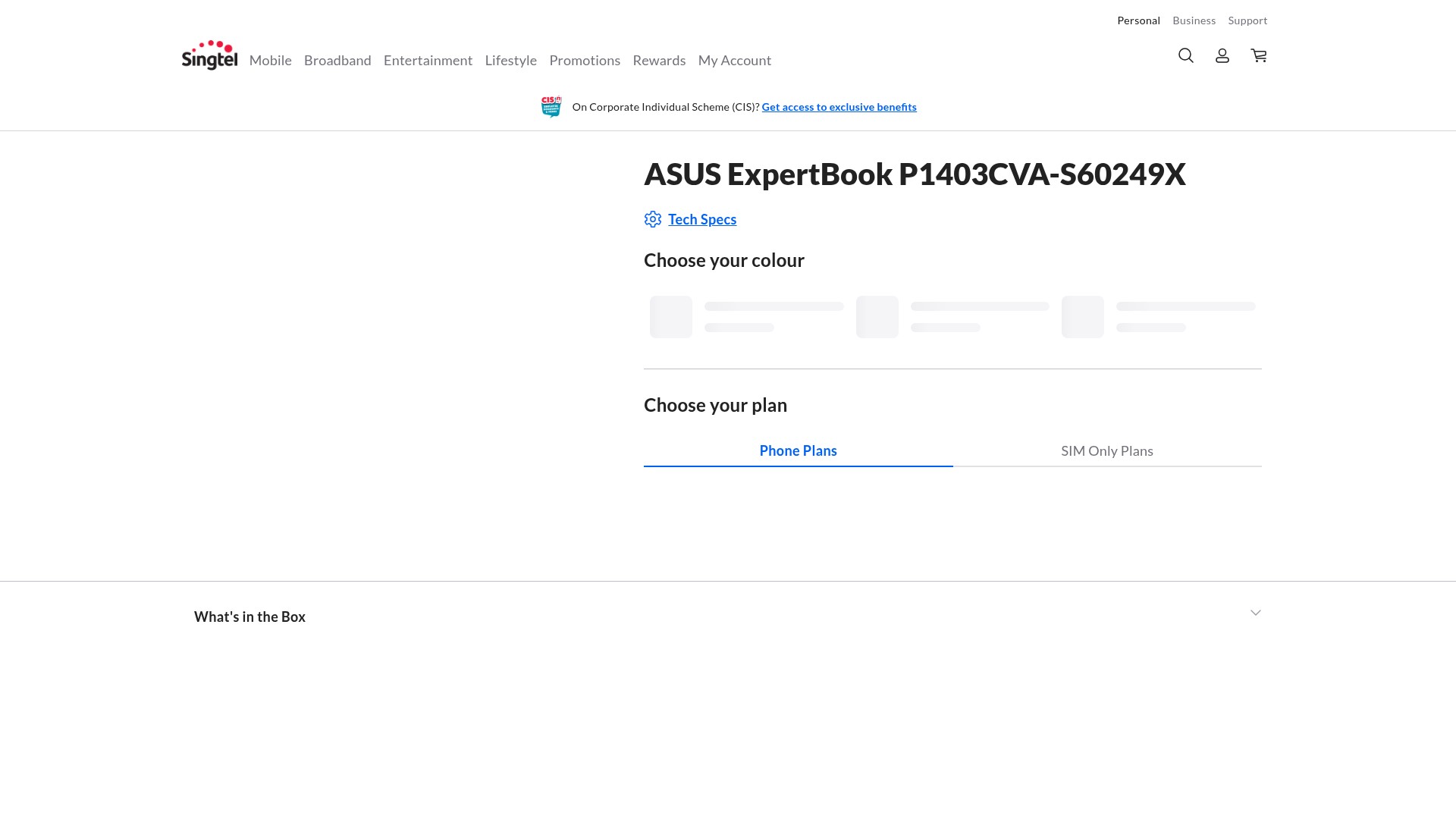Click the On Corporate Individual Scheme text

(x=666, y=107)
